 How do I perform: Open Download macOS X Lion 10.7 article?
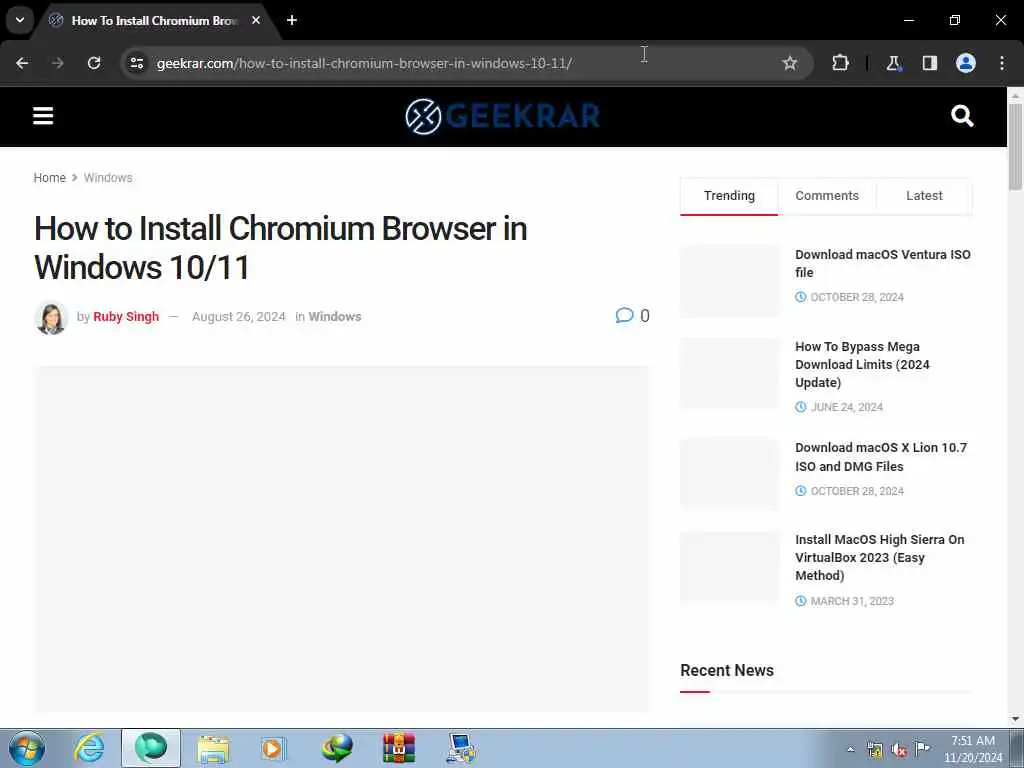pyautogui.click(x=881, y=457)
